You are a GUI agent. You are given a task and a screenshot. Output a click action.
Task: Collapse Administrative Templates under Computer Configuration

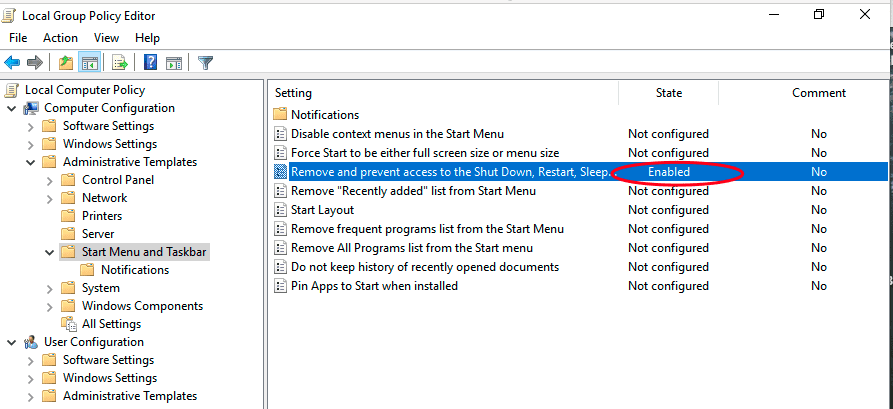[x=31, y=162]
